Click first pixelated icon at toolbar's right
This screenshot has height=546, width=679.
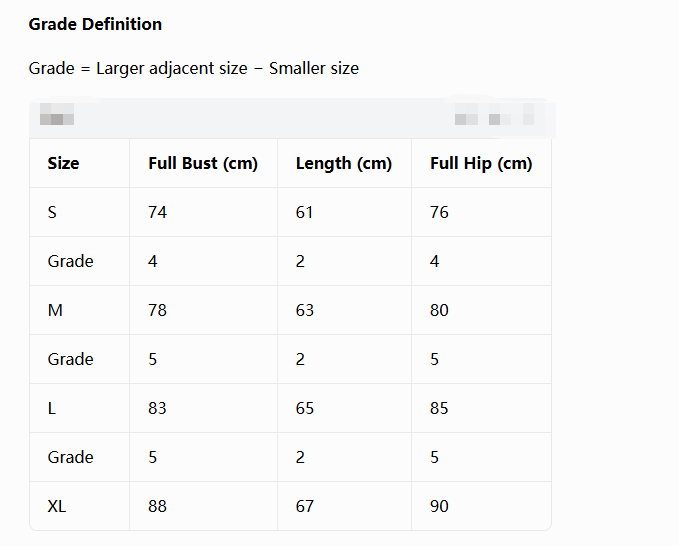[x=466, y=114]
